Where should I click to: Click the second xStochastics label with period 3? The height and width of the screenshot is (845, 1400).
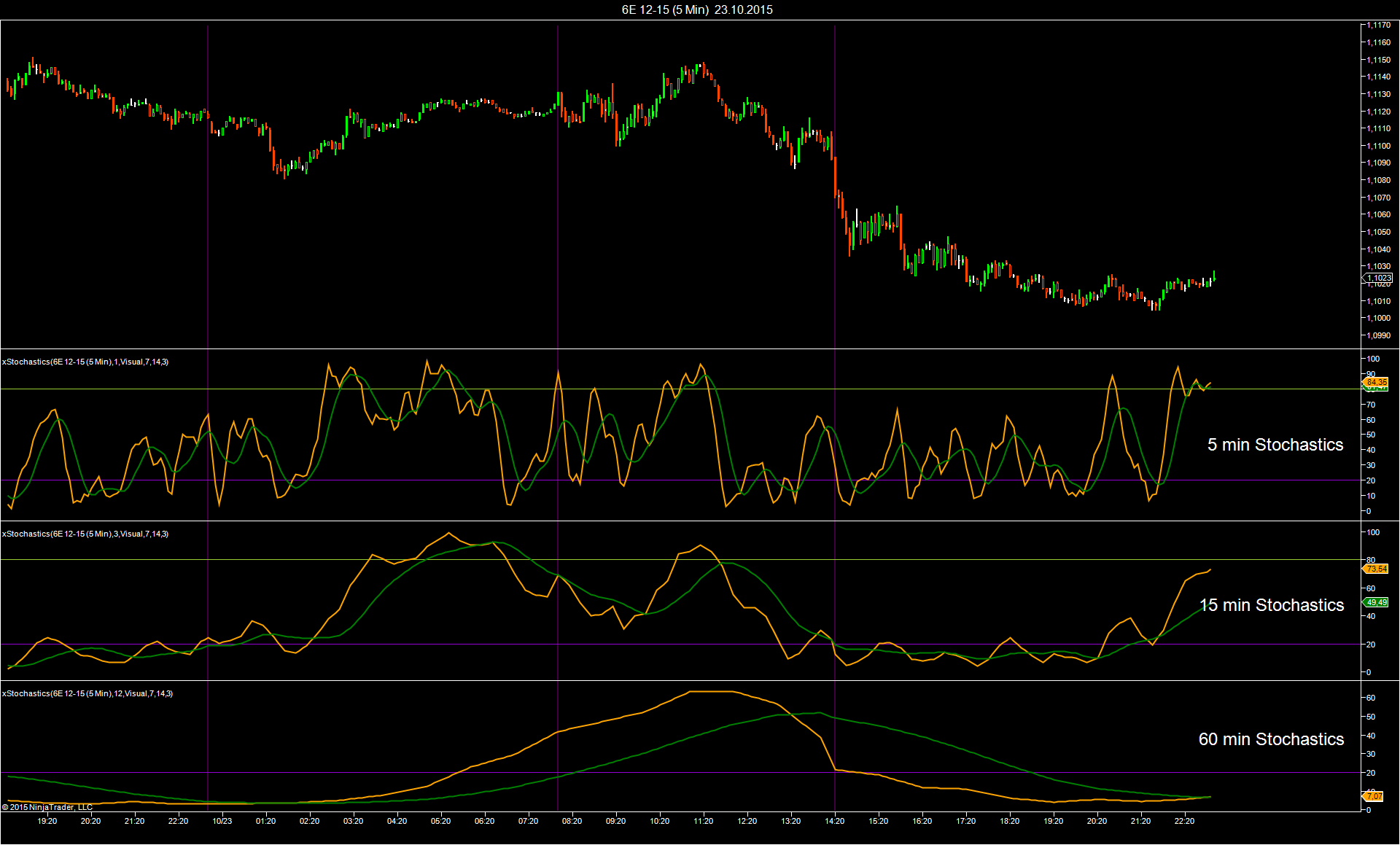pyautogui.click(x=85, y=534)
